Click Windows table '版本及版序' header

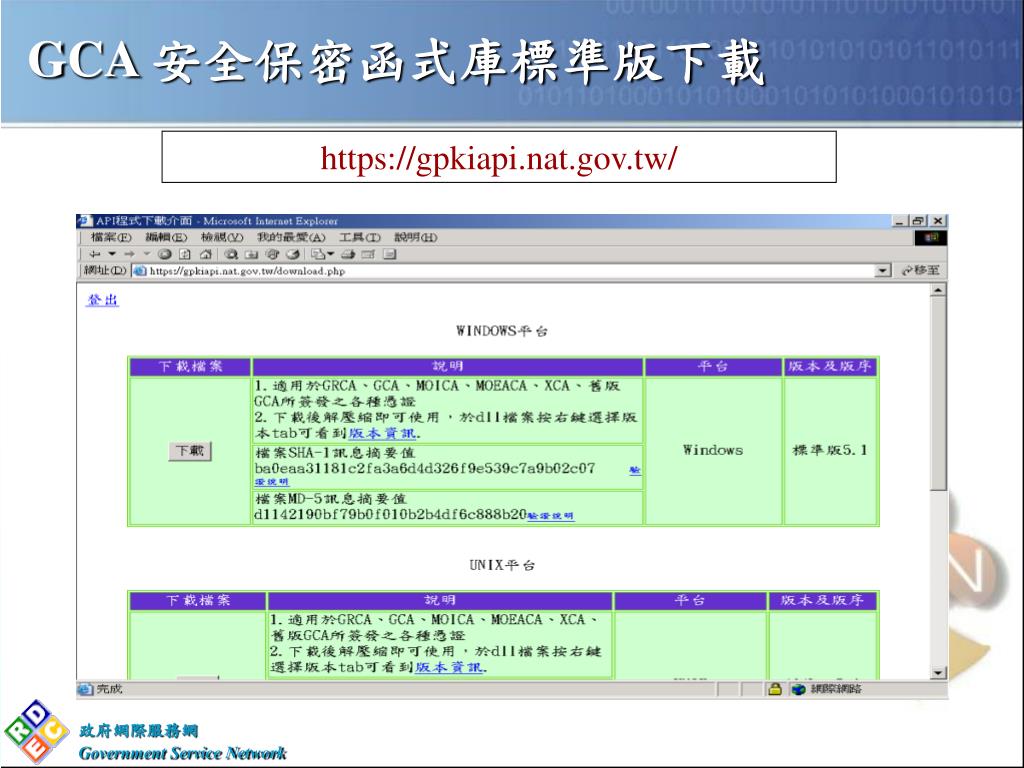[830, 366]
